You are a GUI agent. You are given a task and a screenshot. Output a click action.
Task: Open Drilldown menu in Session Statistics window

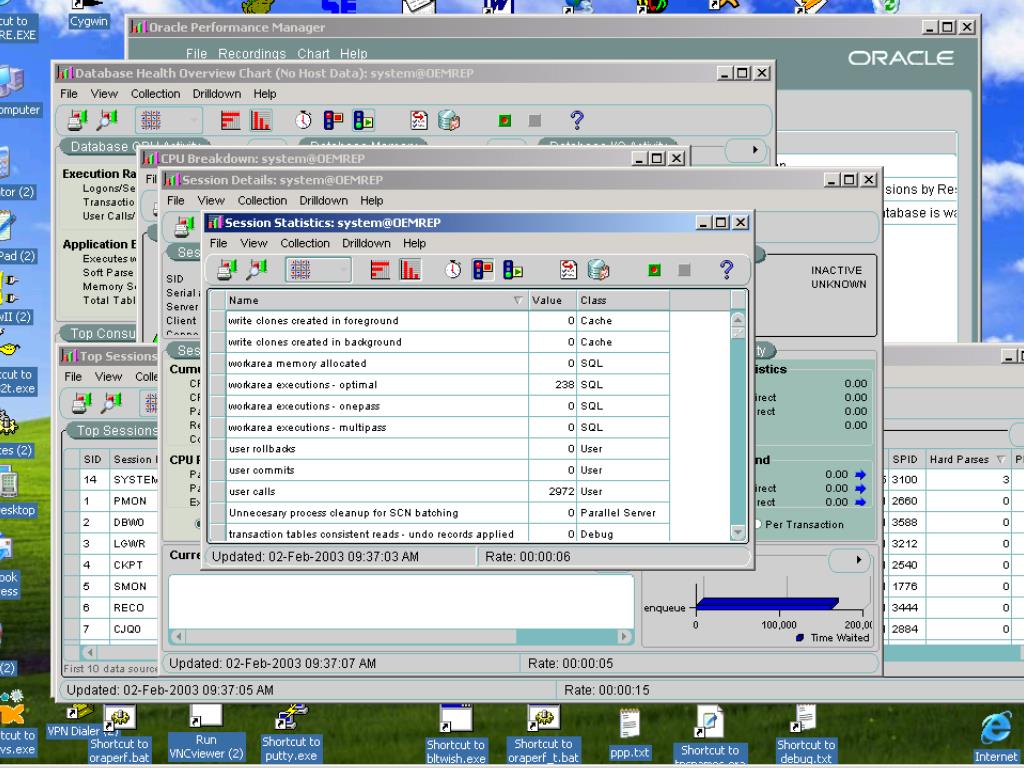[366, 243]
